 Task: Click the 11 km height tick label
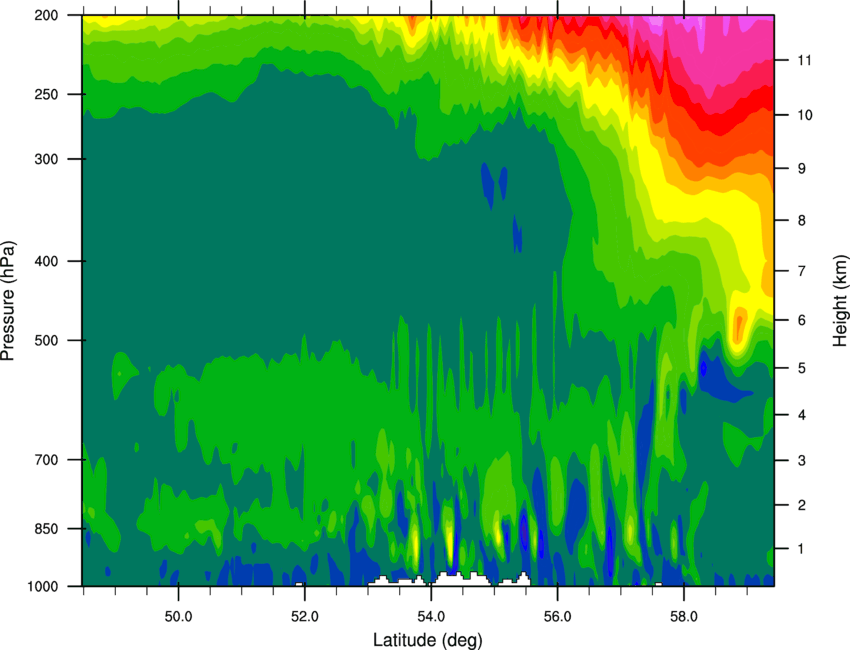(x=804, y=60)
